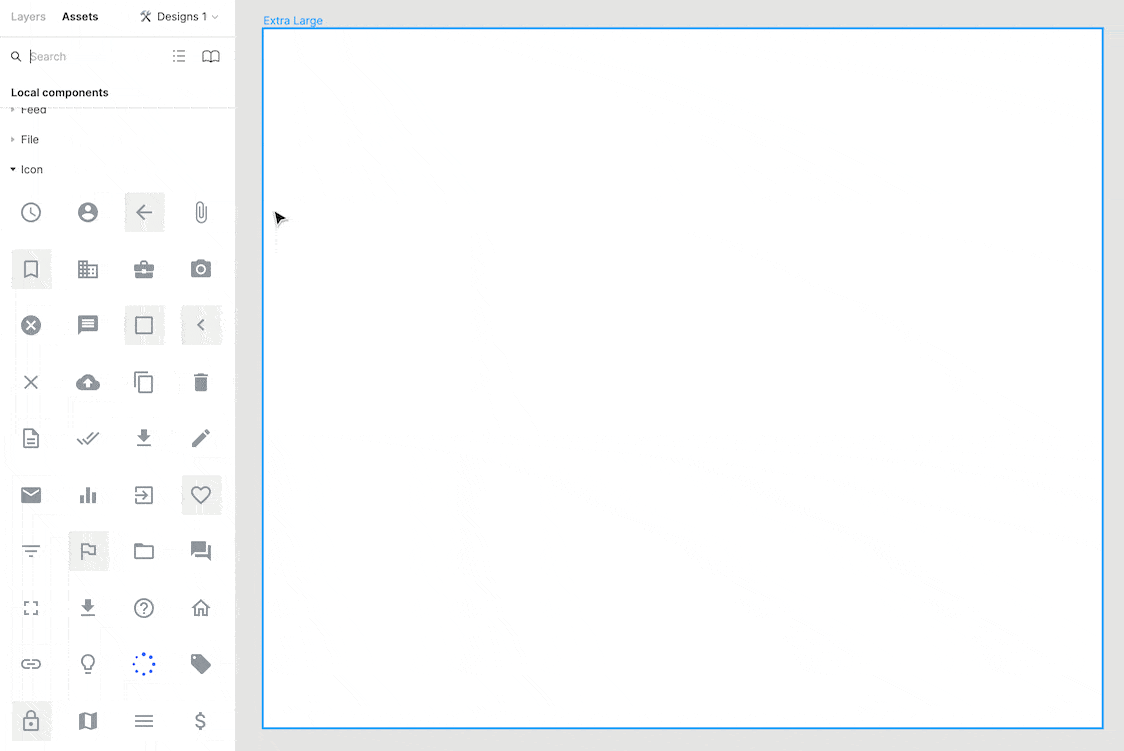Viewport: 1124px width, 751px height.
Task: Pick the double checkmark icon
Action: tap(87, 438)
